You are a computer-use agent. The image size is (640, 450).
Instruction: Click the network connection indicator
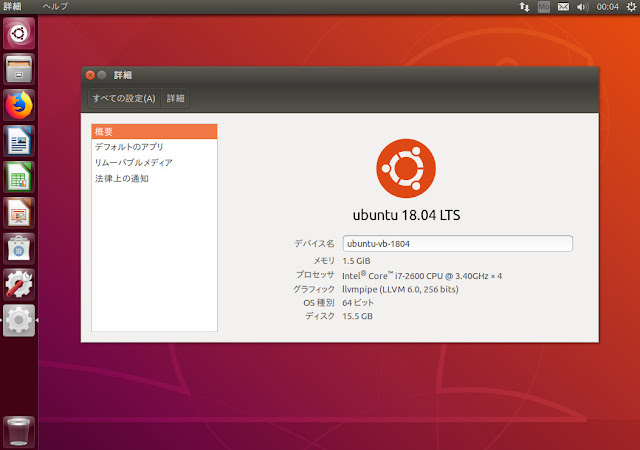(524, 7)
